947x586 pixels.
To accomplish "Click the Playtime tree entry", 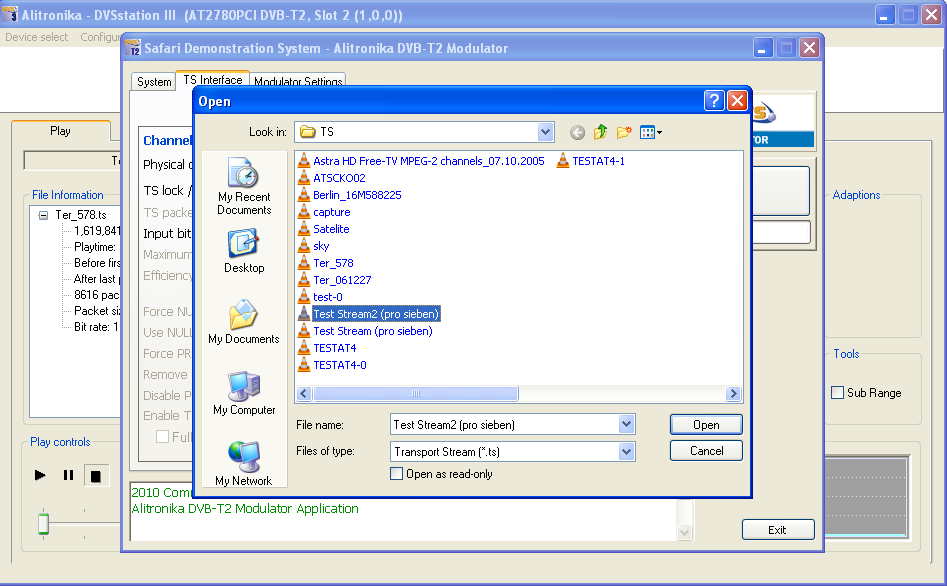I will coord(95,247).
